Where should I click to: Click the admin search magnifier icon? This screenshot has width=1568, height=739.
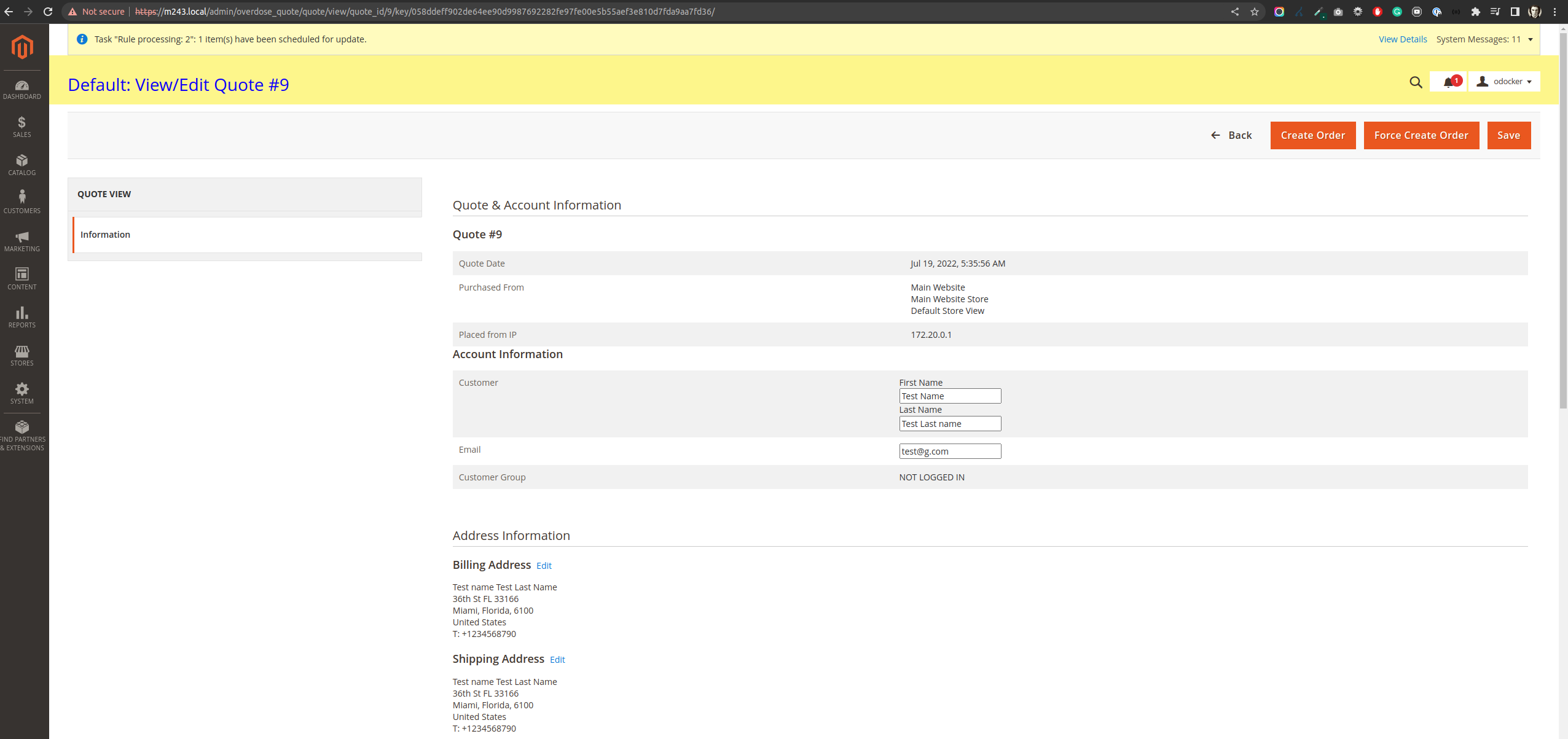tap(1416, 82)
